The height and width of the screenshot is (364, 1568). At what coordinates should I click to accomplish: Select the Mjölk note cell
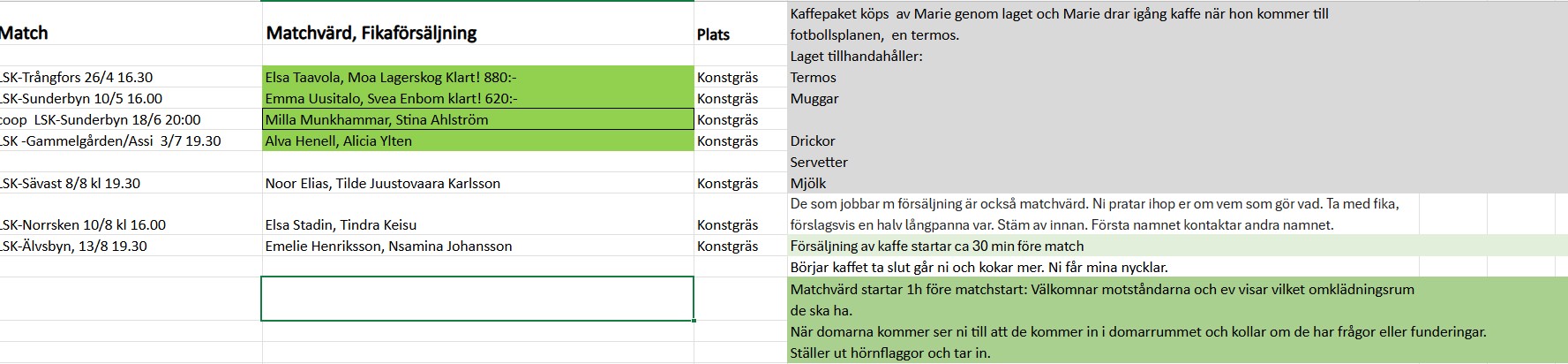808,184
